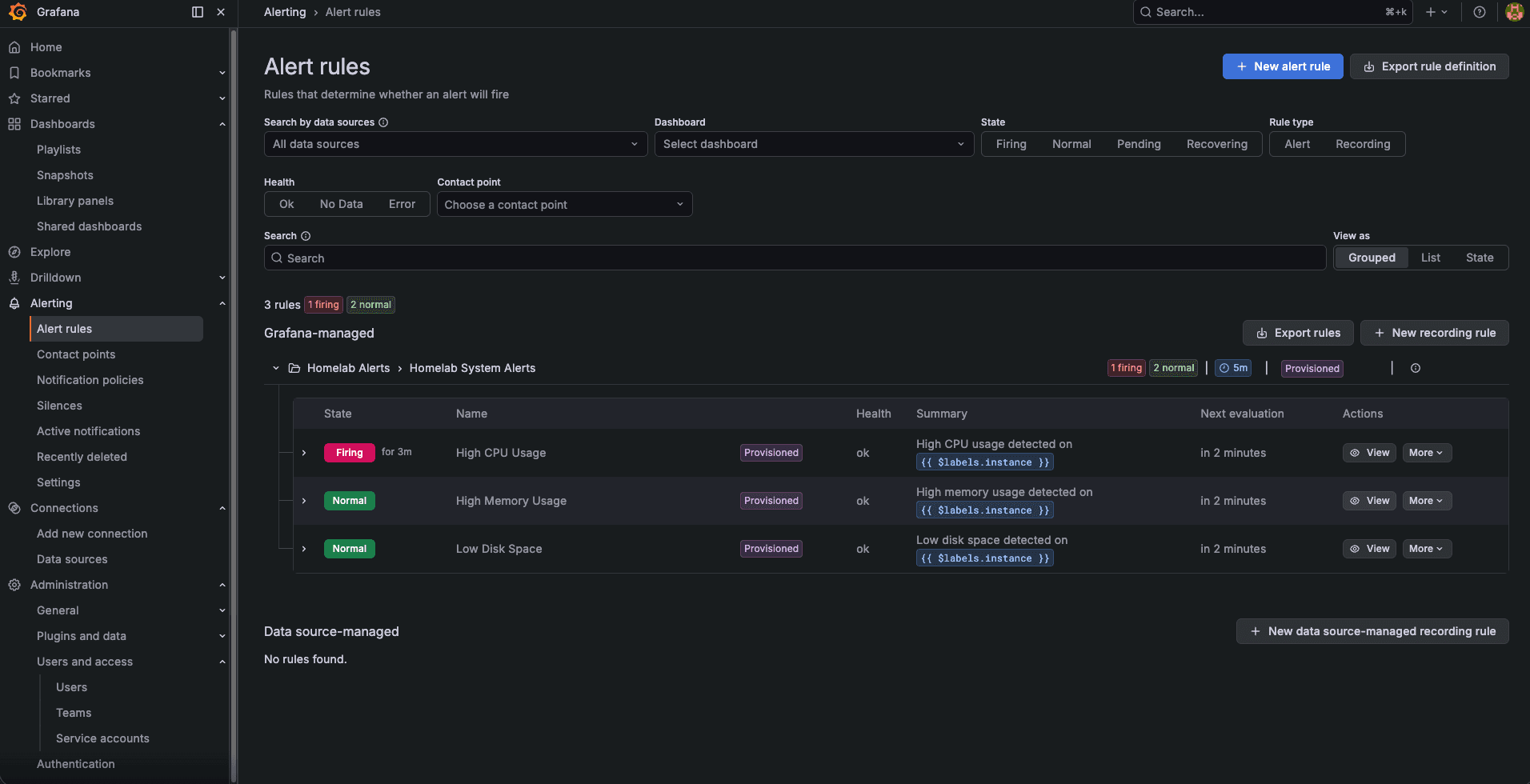The image size is (1530, 784).
Task: Toggle the dock menu icon
Action: pyautogui.click(x=198, y=12)
